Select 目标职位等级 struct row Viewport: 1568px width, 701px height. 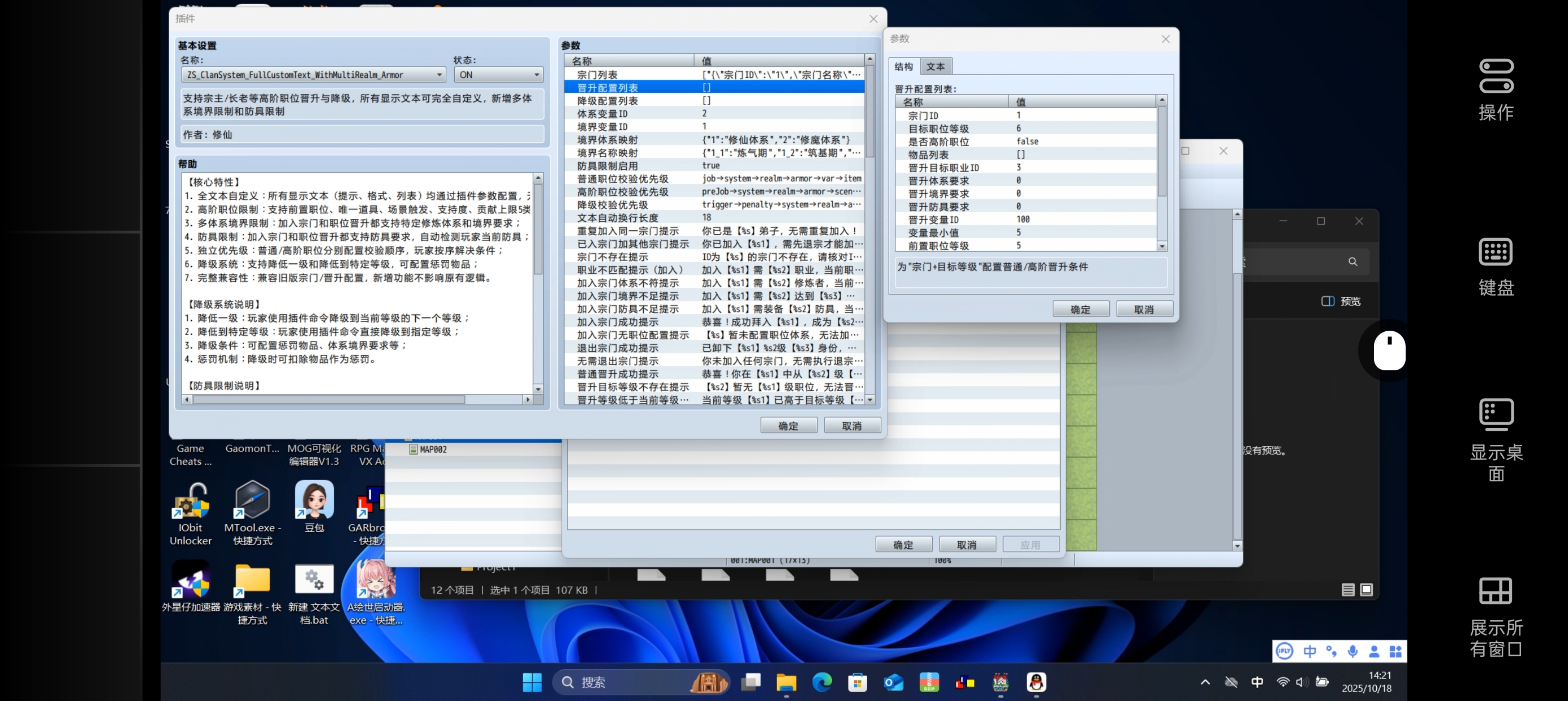[1026, 128]
